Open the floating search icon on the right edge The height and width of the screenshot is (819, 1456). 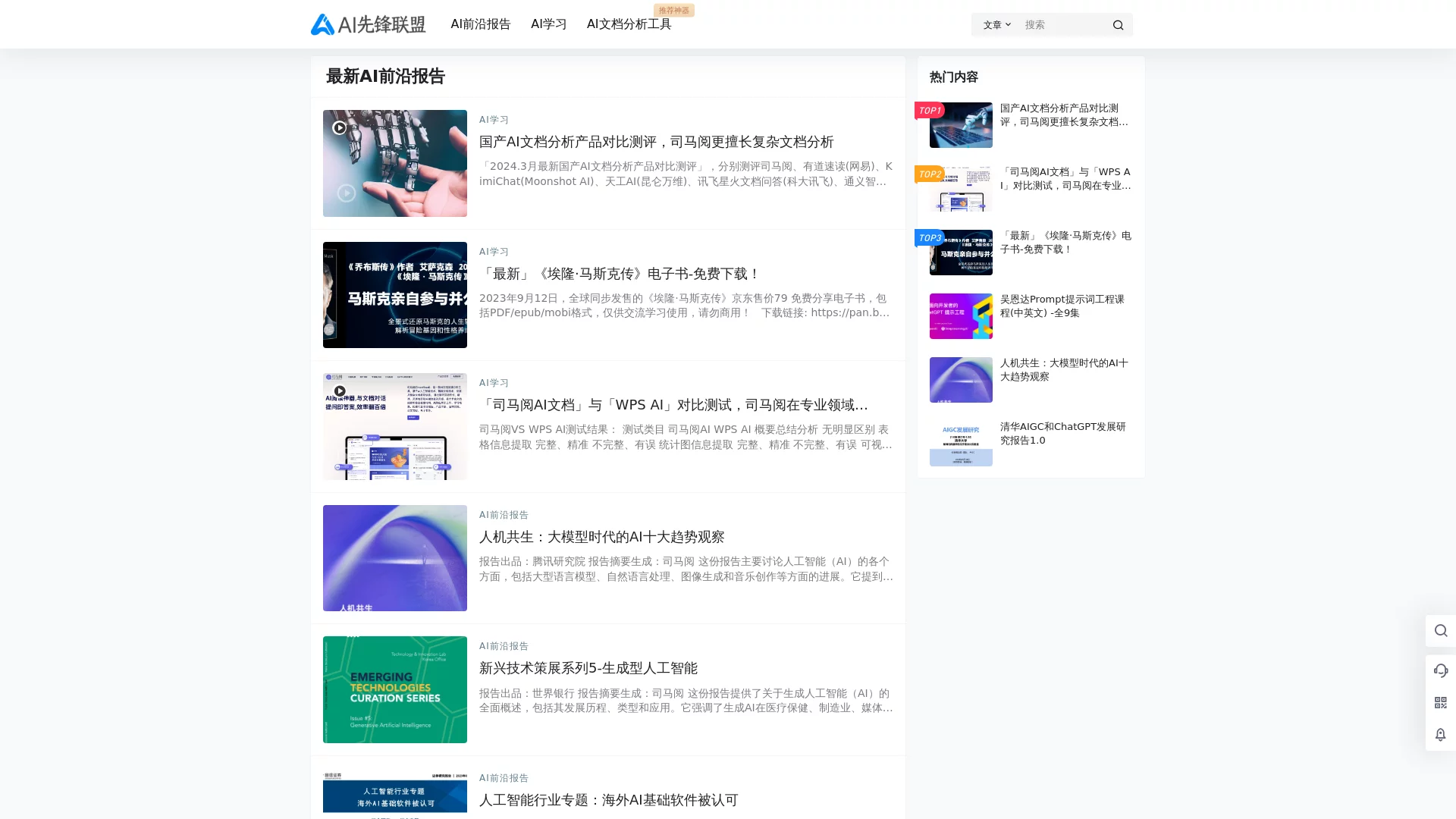tap(1440, 630)
